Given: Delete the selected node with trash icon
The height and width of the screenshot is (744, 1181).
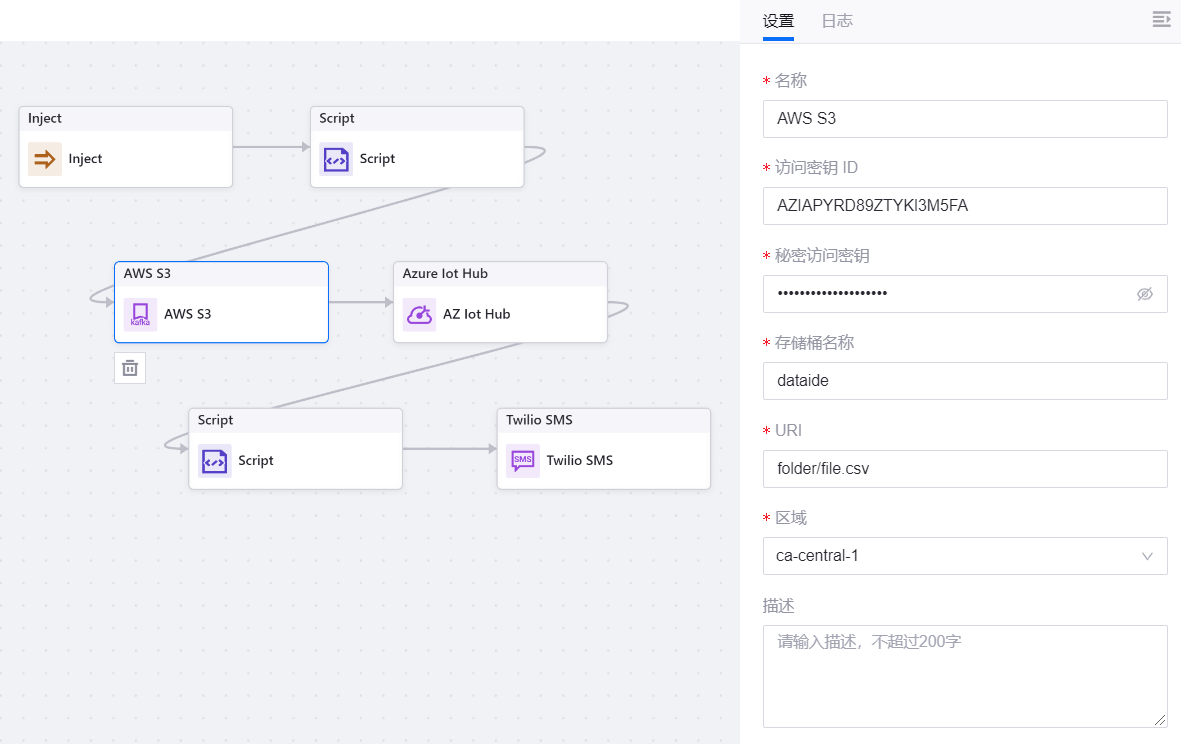Looking at the screenshot, I should click(x=130, y=368).
